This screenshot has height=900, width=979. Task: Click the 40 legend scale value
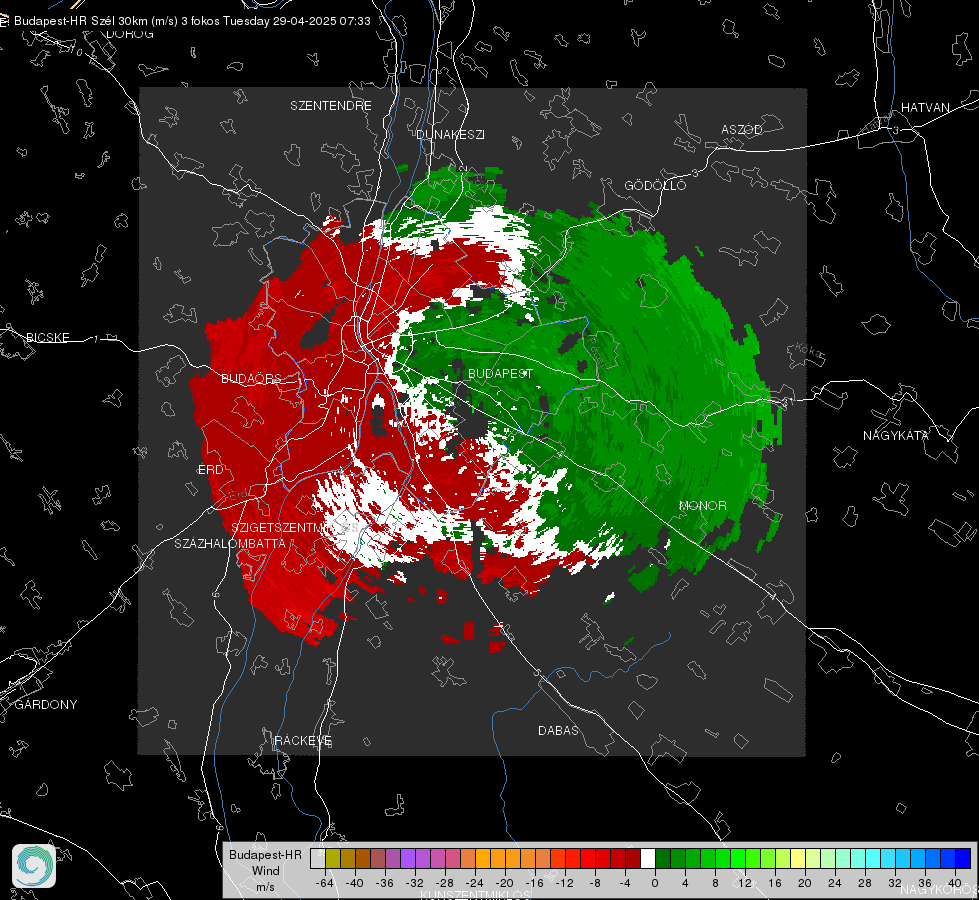pyautogui.click(x=954, y=883)
